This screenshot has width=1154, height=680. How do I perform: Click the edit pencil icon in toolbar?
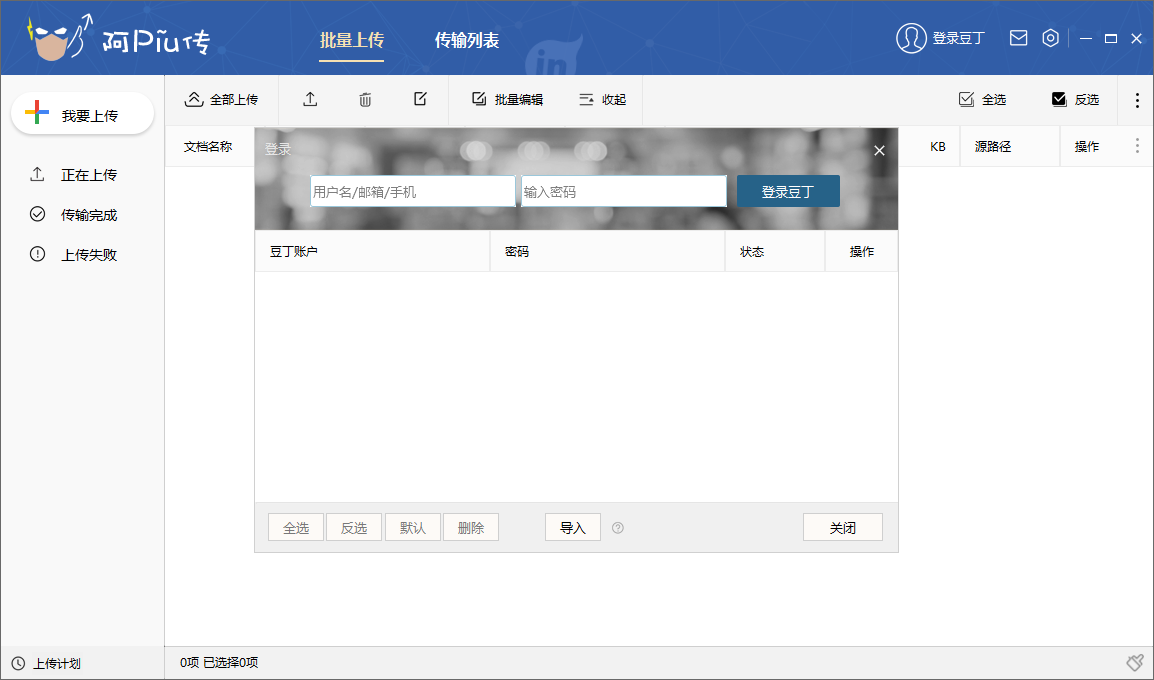(420, 99)
